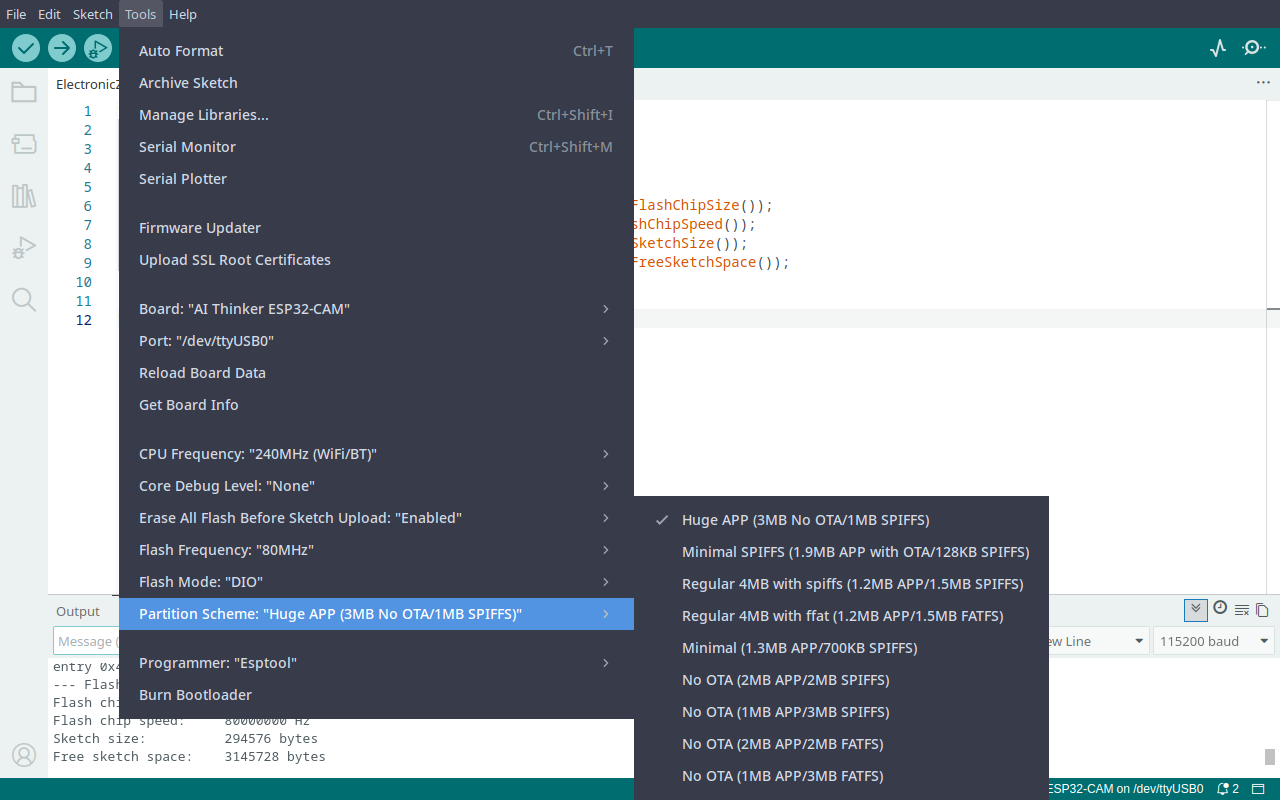Select Minimal (1.3MB APP/700KB SPIFFS) scheme

pos(841,648)
